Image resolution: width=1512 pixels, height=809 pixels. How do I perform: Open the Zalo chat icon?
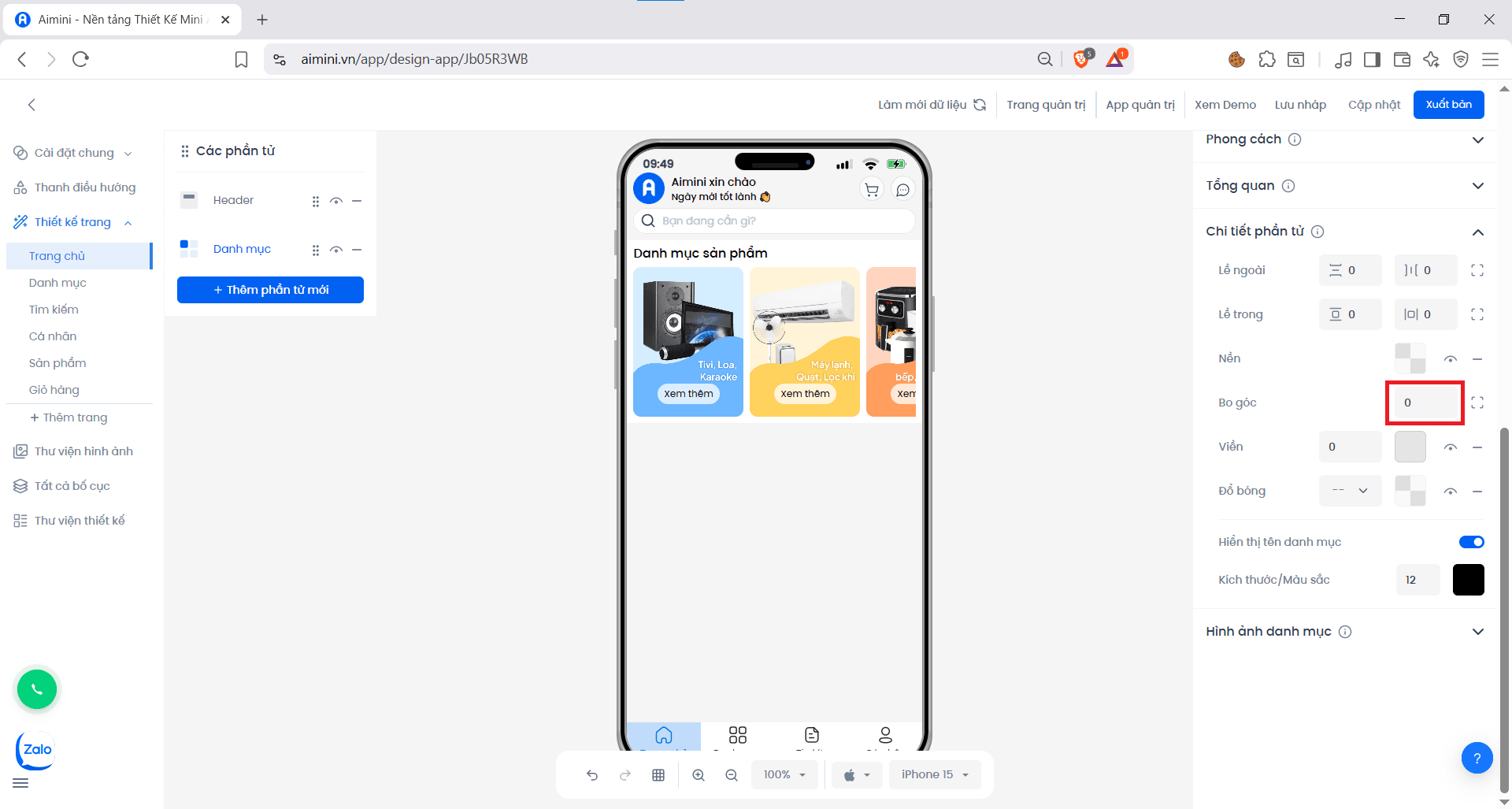(x=35, y=751)
